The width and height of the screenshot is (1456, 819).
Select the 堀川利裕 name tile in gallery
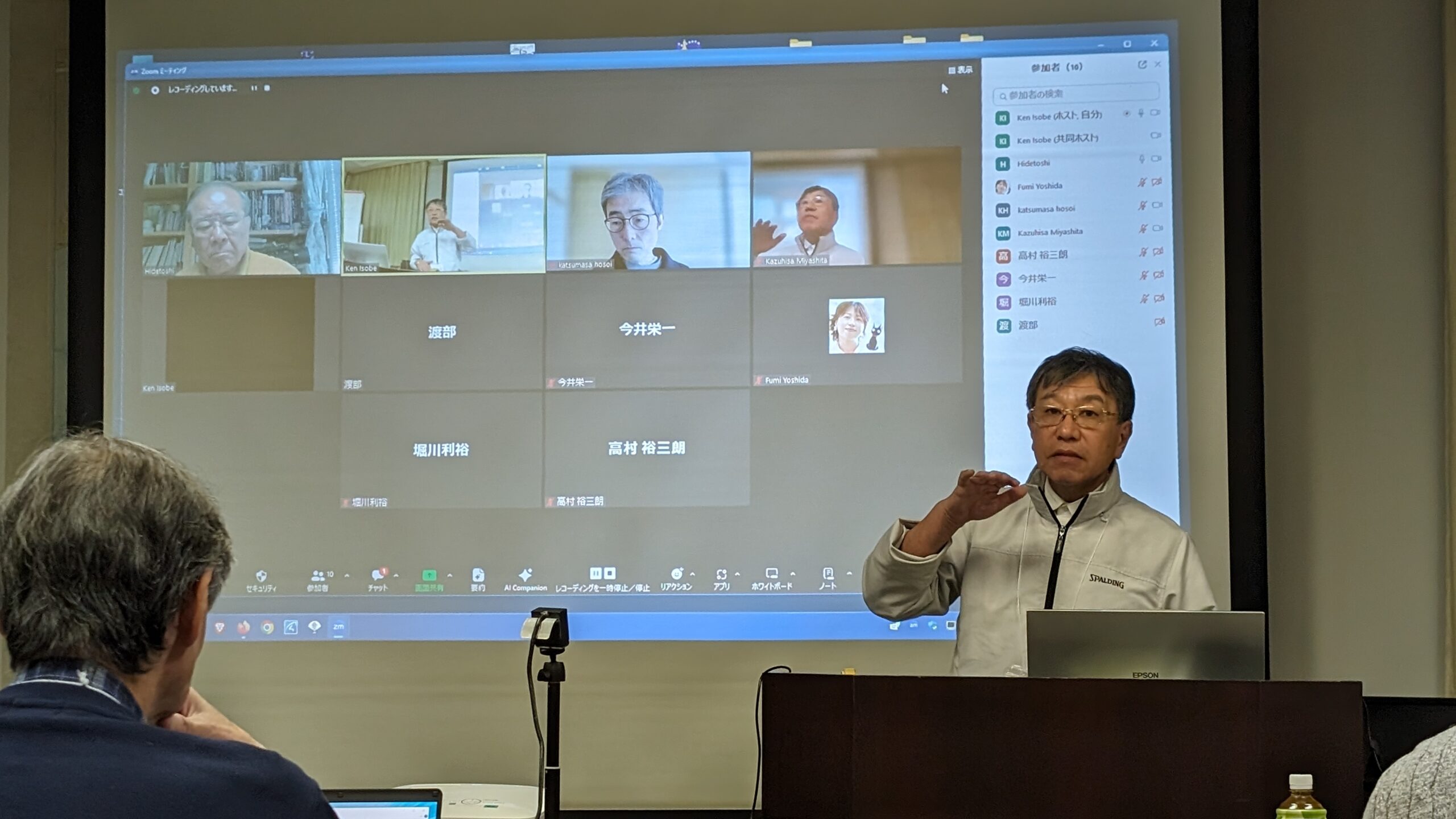[x=441, y=450]
